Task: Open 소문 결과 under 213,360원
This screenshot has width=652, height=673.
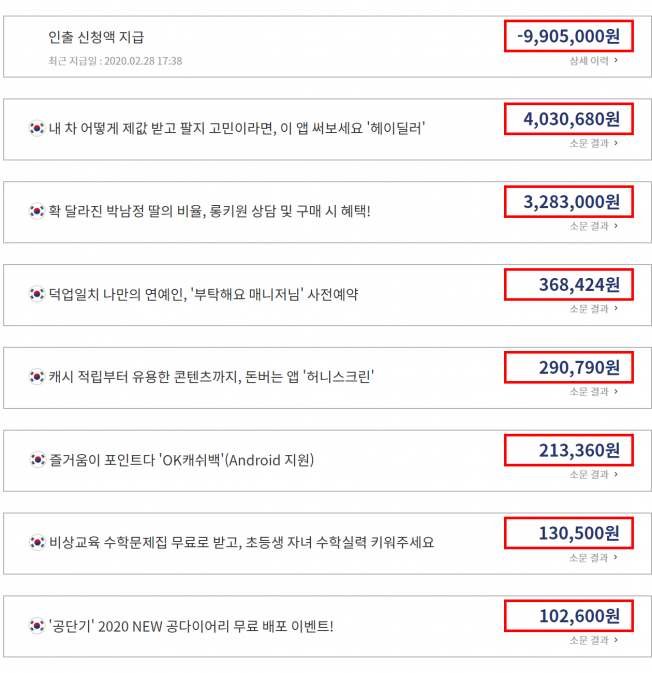Action: pyautogui.click(x=594, y=474)
